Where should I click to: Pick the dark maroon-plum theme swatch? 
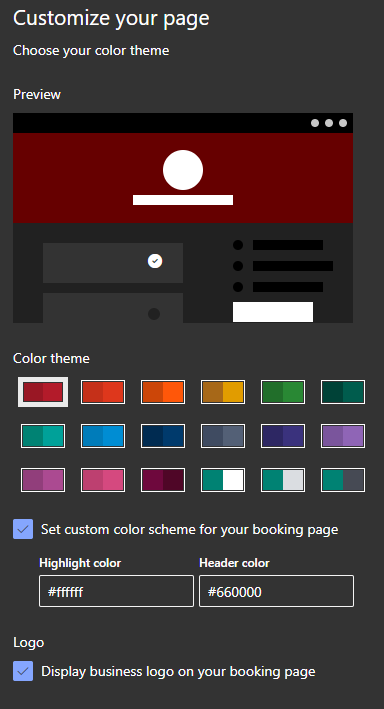click(x=163, y=480)
